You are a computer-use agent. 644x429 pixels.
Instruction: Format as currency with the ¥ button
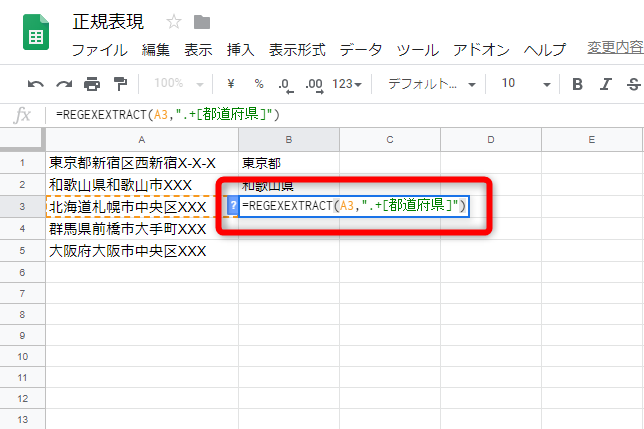point(231,84)
